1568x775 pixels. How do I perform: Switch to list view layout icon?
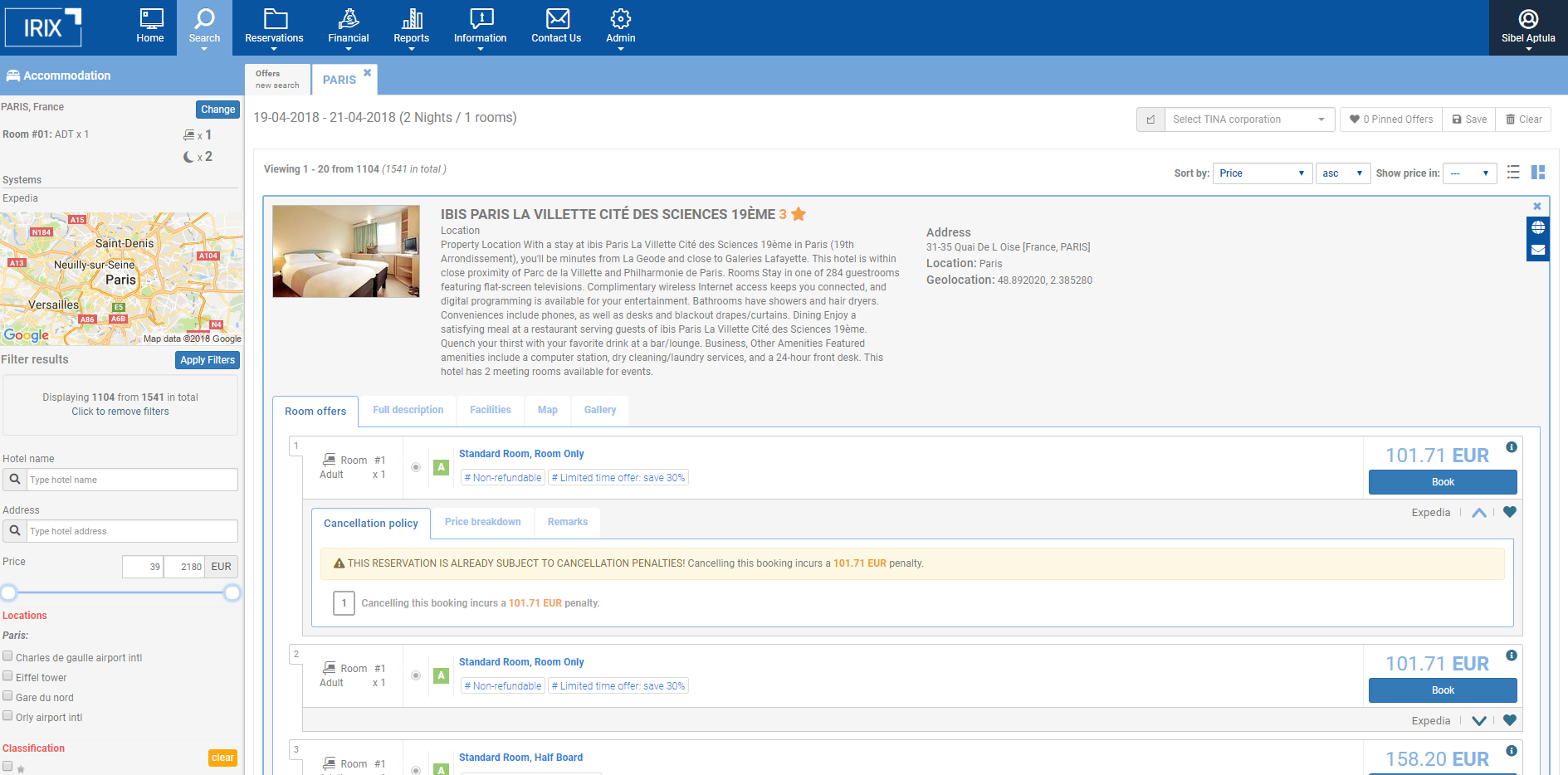(1513, 173)
